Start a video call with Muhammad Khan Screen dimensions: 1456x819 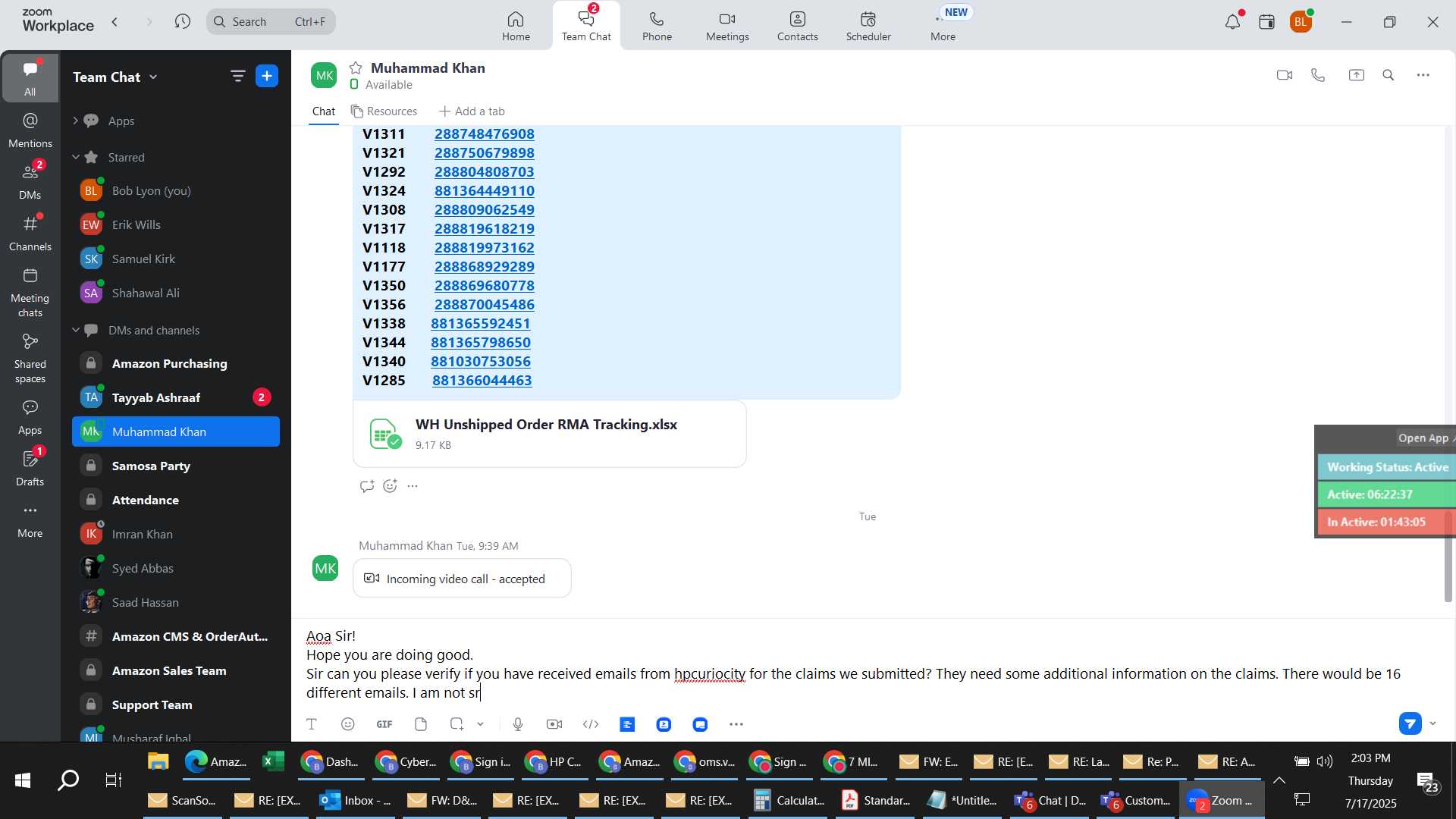1284,75
